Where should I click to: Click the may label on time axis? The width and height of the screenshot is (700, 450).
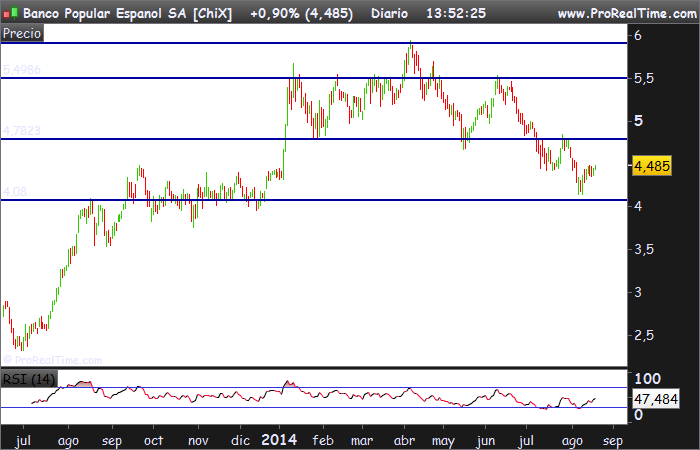443,442
